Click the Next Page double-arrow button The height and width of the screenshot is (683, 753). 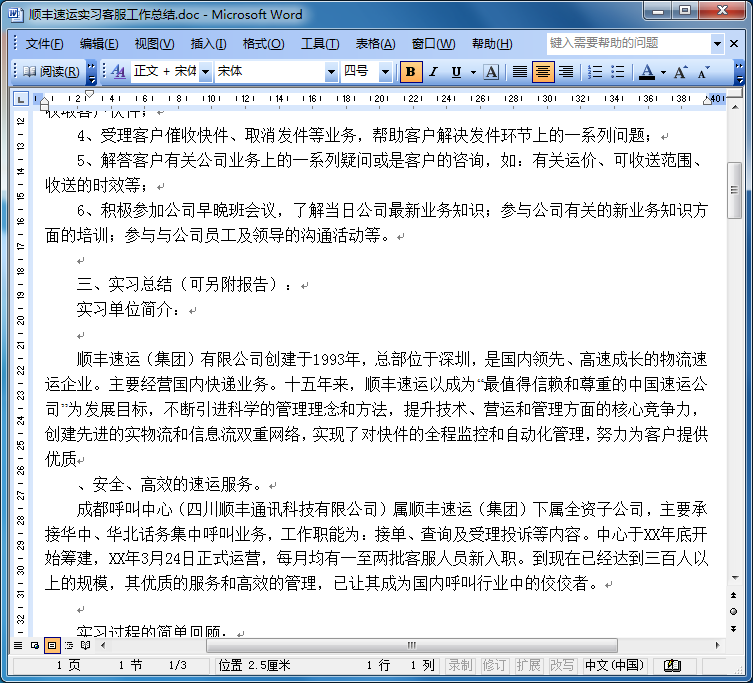[733, 628]
